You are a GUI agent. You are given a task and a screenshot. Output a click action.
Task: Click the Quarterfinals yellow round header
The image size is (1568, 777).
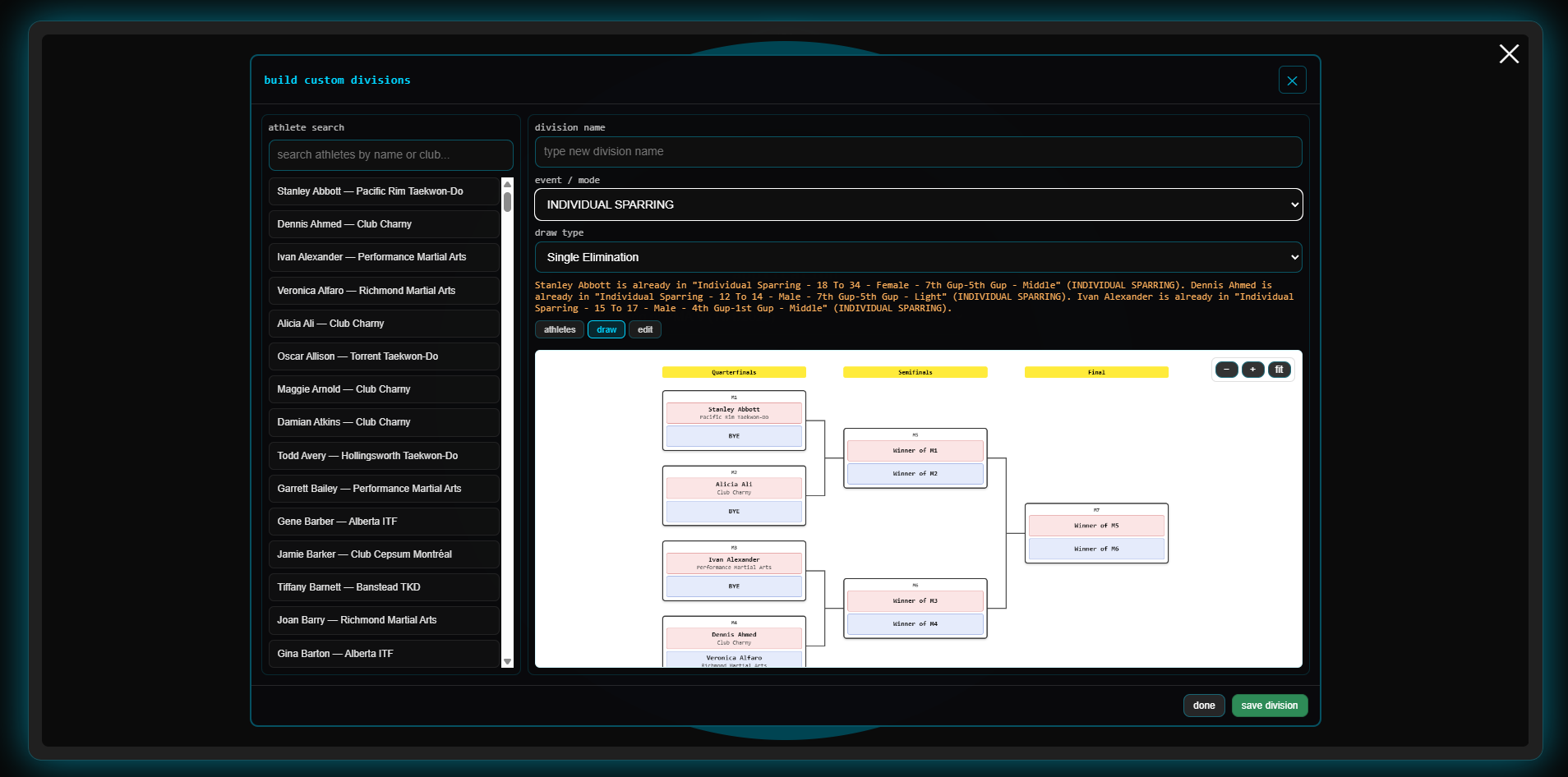tap(734, 372)
